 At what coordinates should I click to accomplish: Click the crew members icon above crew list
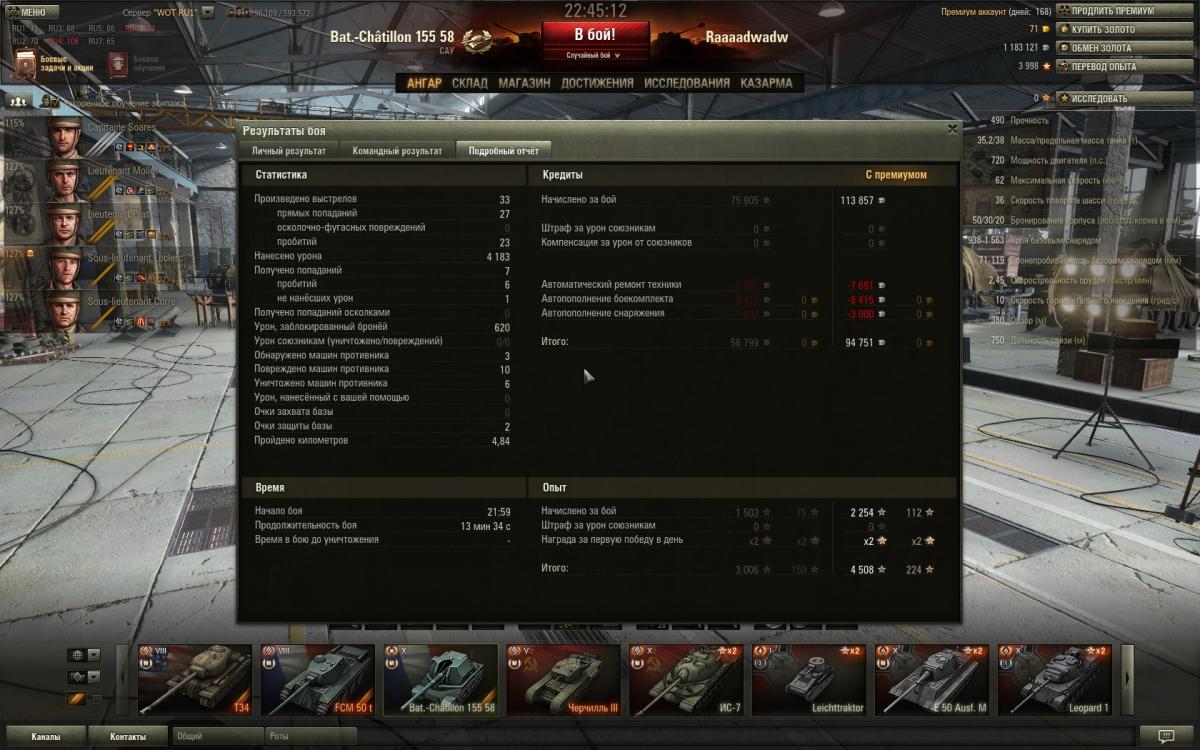point(17,101)
